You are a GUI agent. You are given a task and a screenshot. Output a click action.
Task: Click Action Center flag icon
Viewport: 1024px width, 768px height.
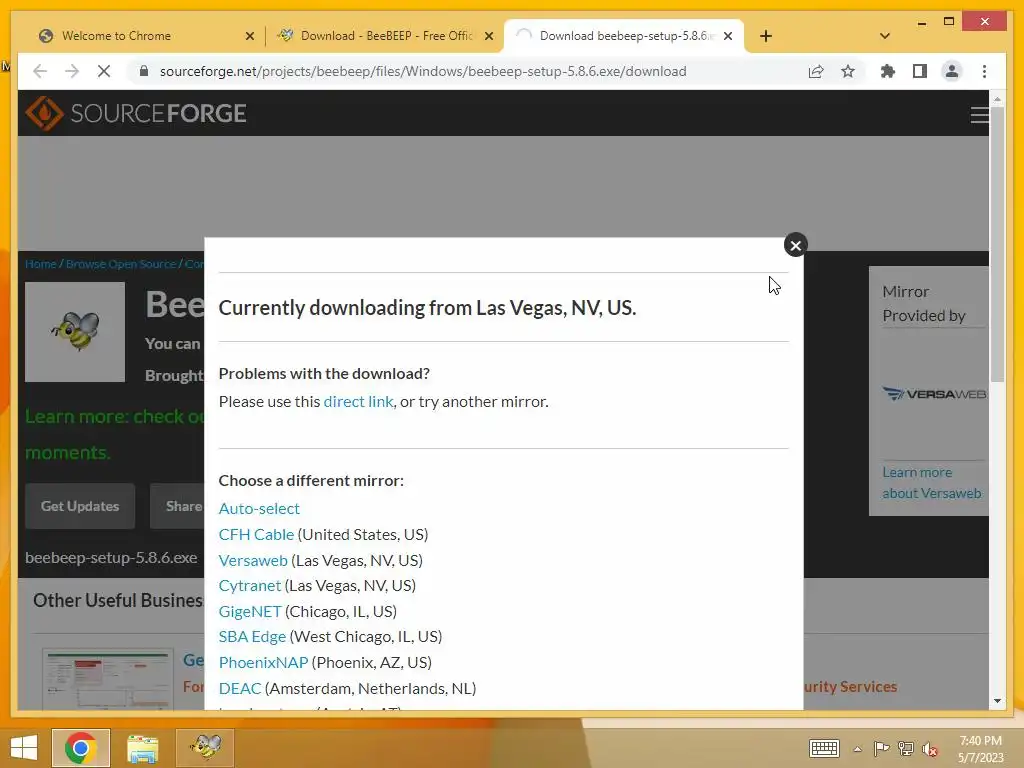pyautogui.click(x=881, y=749)
